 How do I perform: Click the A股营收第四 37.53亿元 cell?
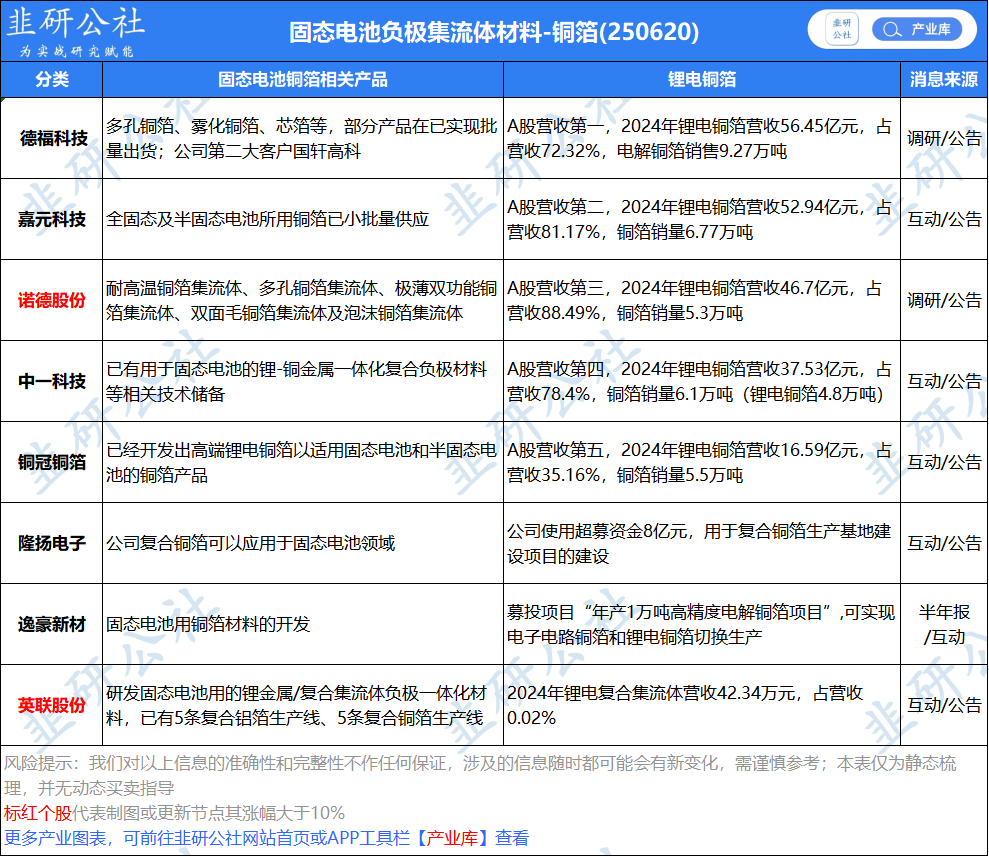(701, 382)
